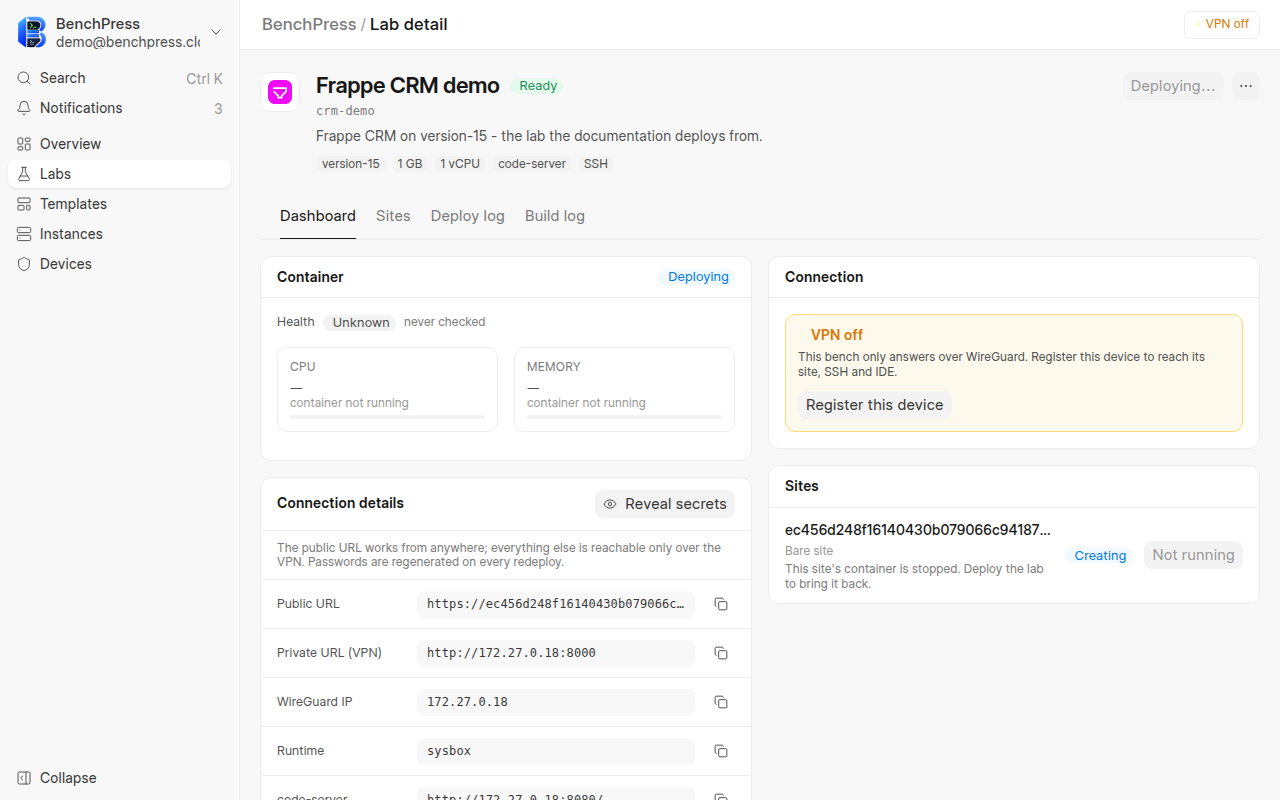Click the Collapse panel icon

25,778
